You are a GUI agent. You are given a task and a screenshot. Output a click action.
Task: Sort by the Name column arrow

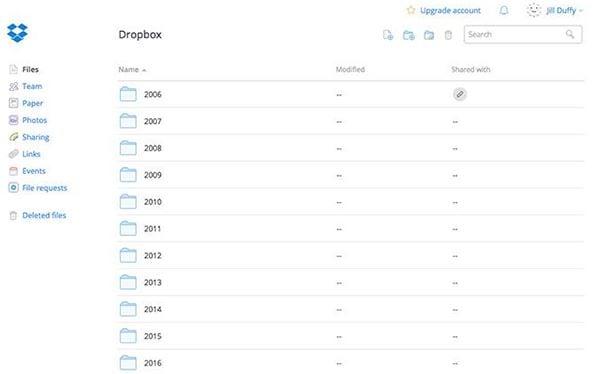coord(144,70)
